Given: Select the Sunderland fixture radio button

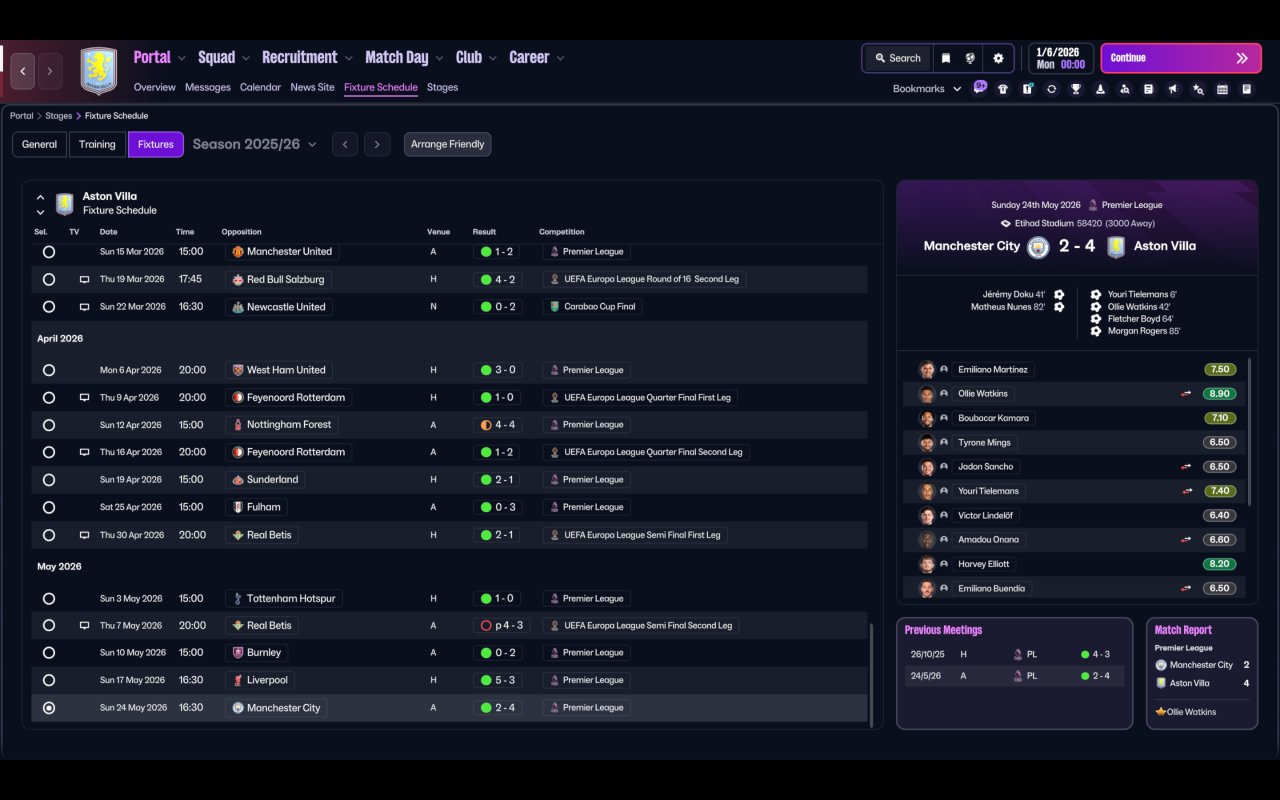Looking at the screenshot, I should click(x=49, y=480).
